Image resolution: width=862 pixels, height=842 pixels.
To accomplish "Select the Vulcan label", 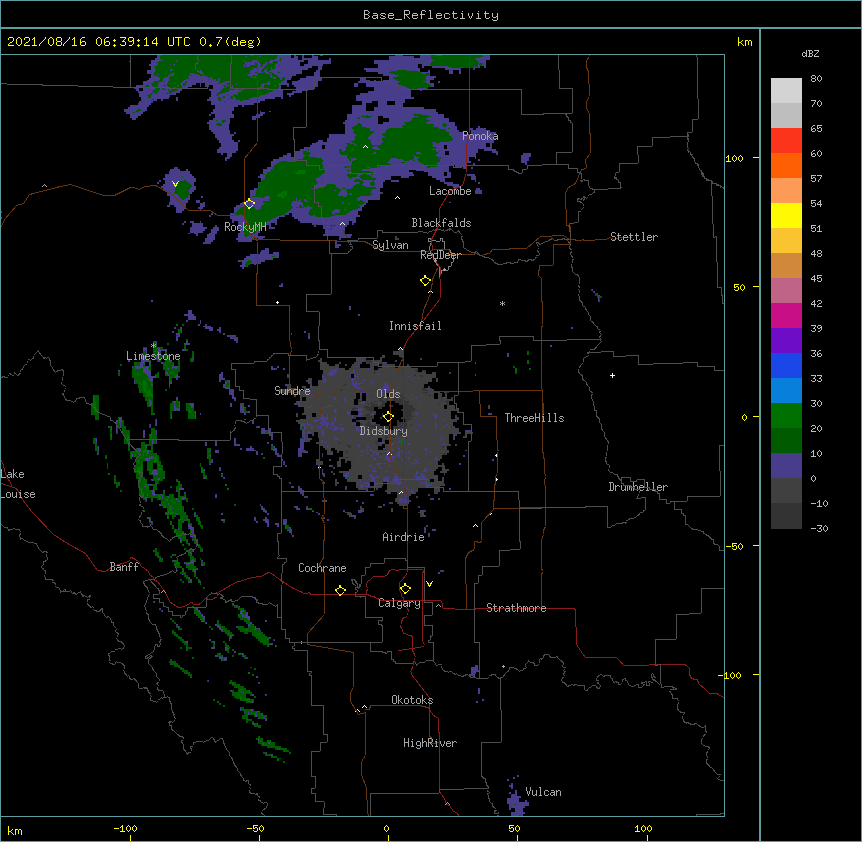I will click(x=543, y=792).
